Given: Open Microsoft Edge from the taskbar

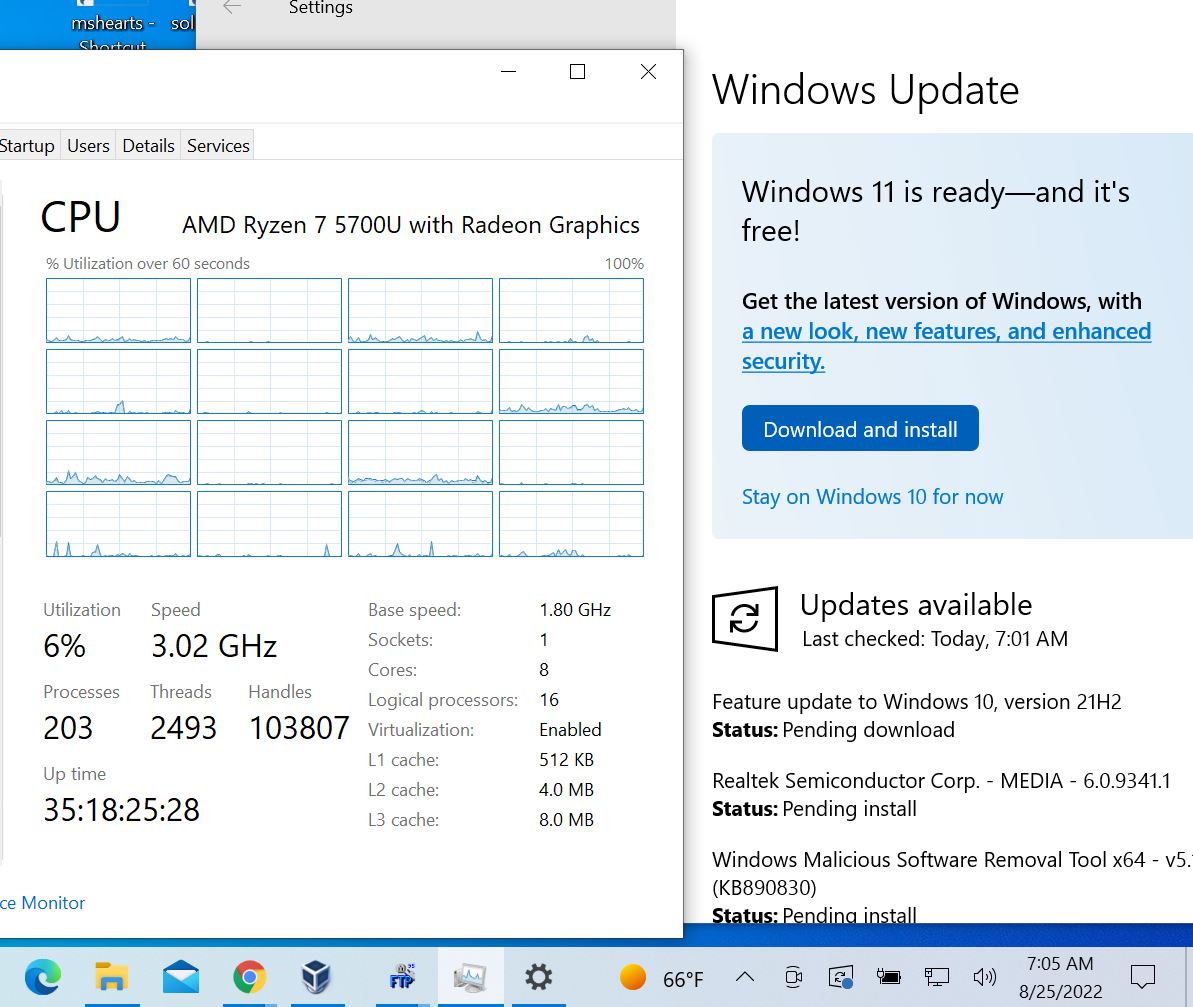Looking at the screenshot, I should click(x=43, y=977).
